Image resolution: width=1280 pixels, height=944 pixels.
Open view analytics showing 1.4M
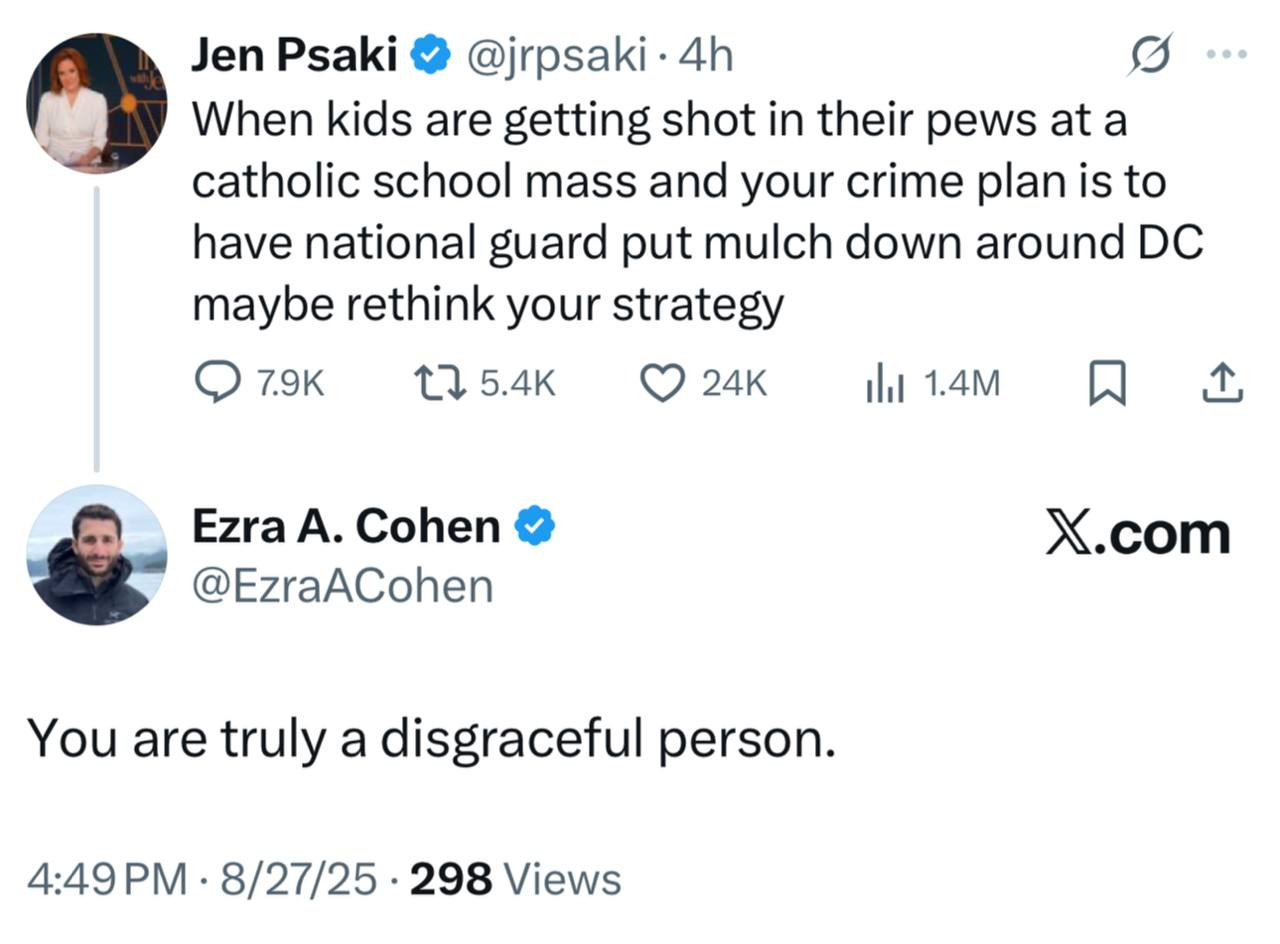coord(884,384)
